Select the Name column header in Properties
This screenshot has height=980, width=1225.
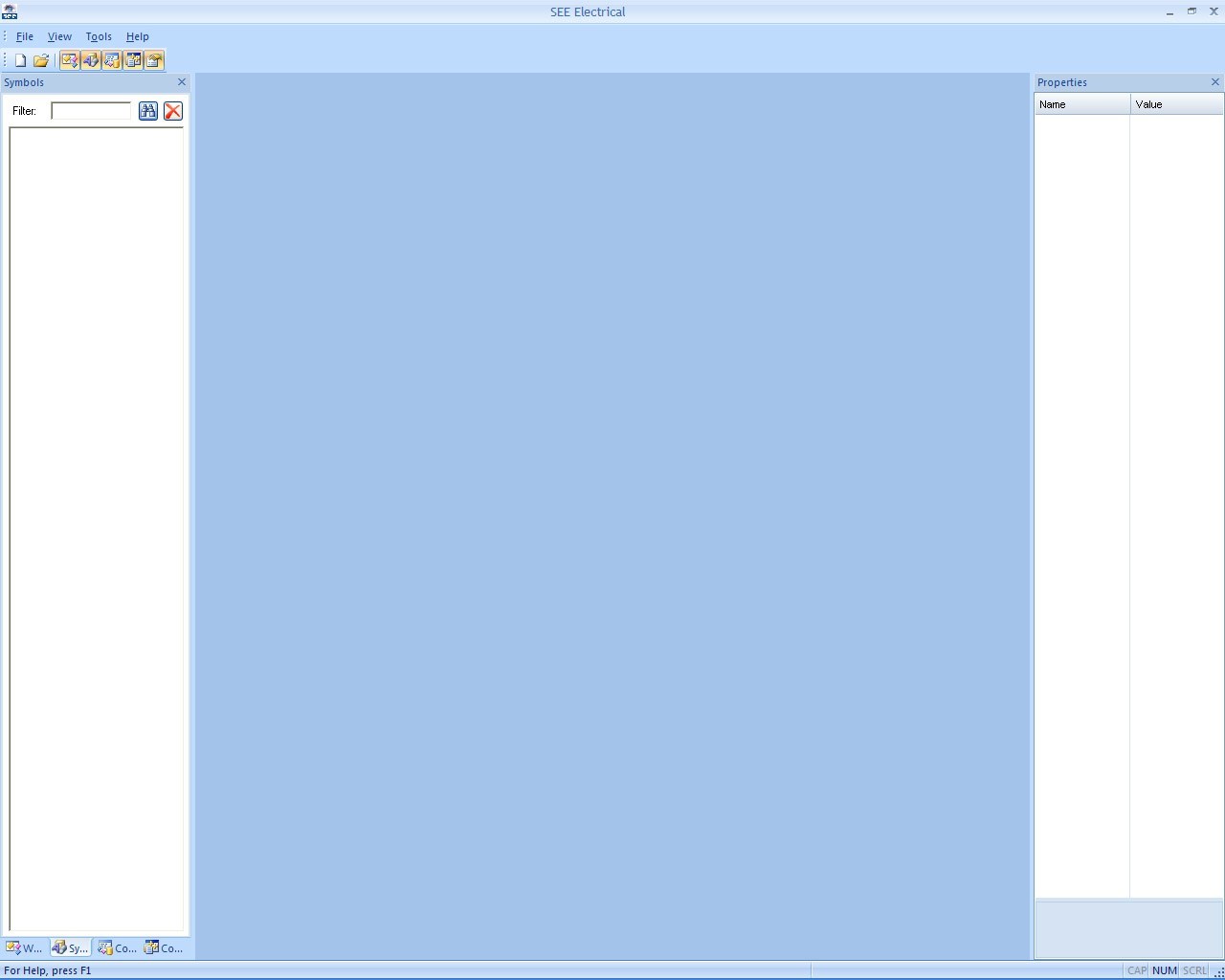[1082, 104]
